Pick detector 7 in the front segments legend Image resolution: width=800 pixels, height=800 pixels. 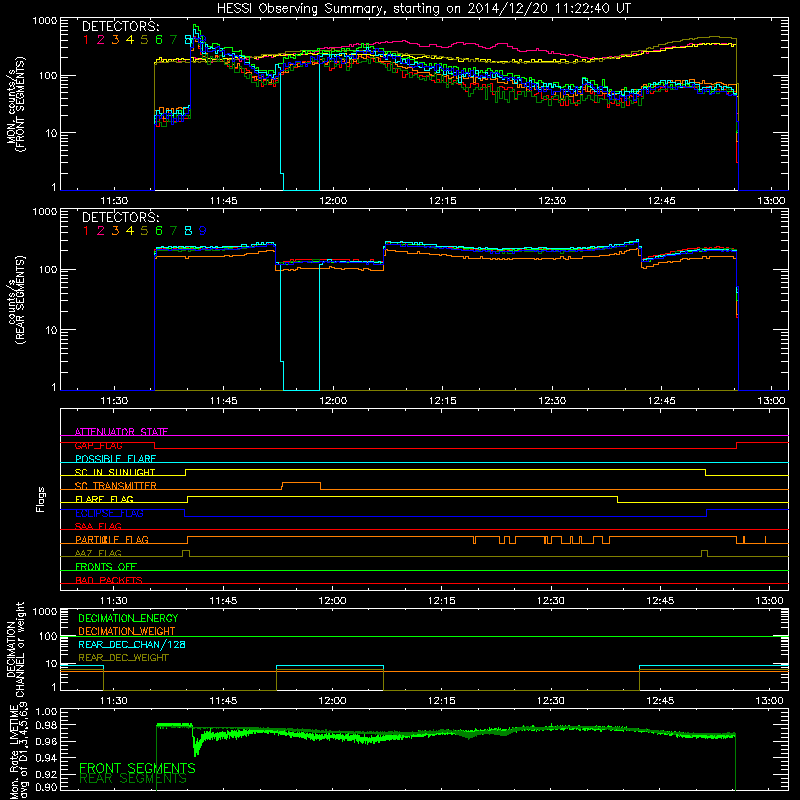point(173,40)
